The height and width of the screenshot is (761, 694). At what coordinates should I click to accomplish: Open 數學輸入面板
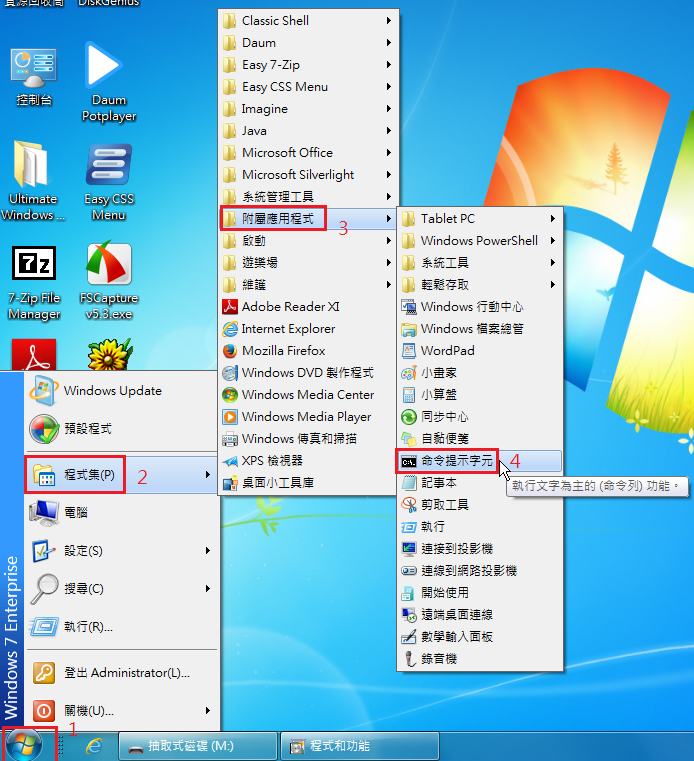pyautogui.click(x=480, y=637)
